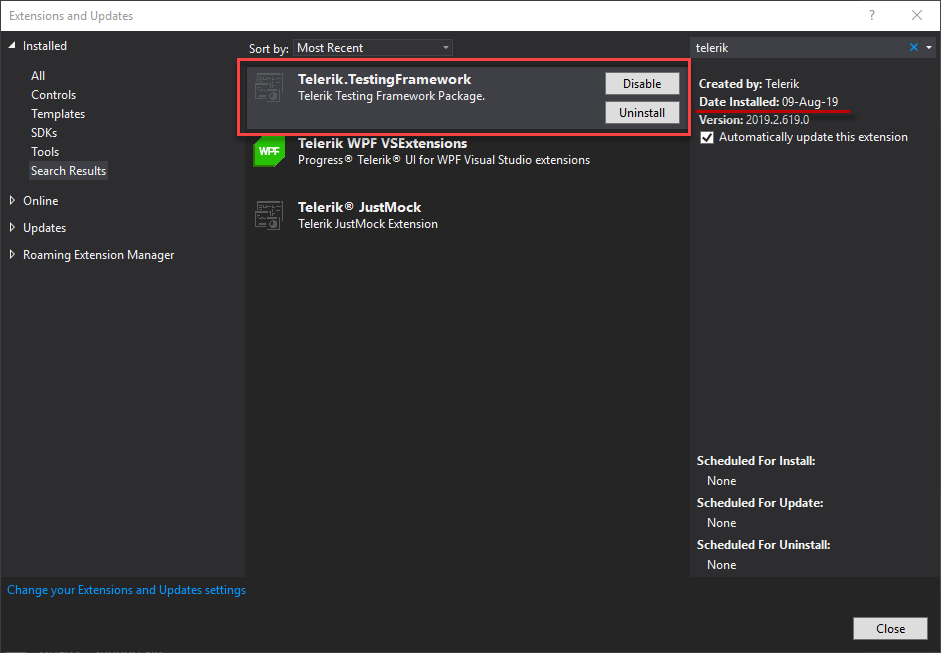Clear the search box with the X icon
Viewport: 941px width, 653px height.
point(914,47)
